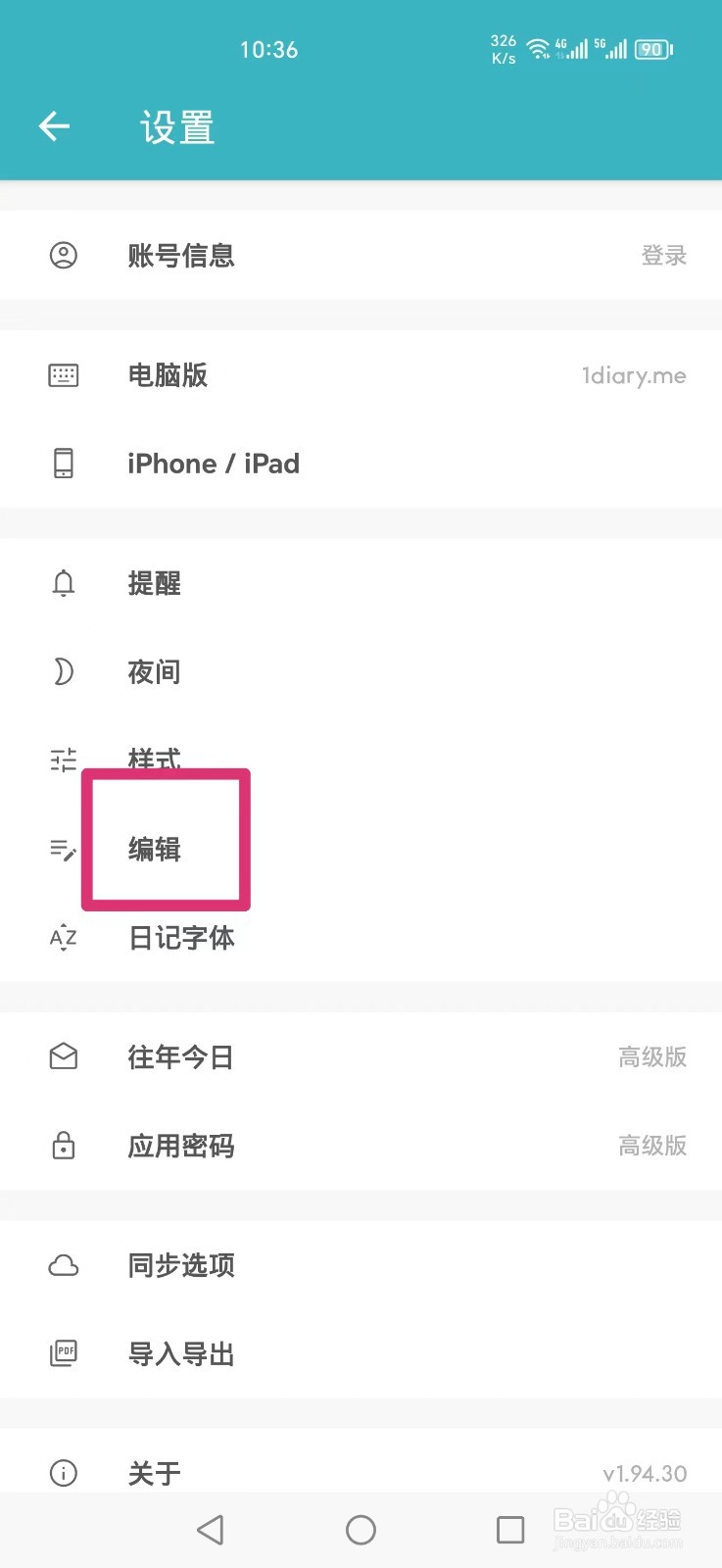Open the 关于 about entry
This screenshot has height=1568, width=722.
361,1472
